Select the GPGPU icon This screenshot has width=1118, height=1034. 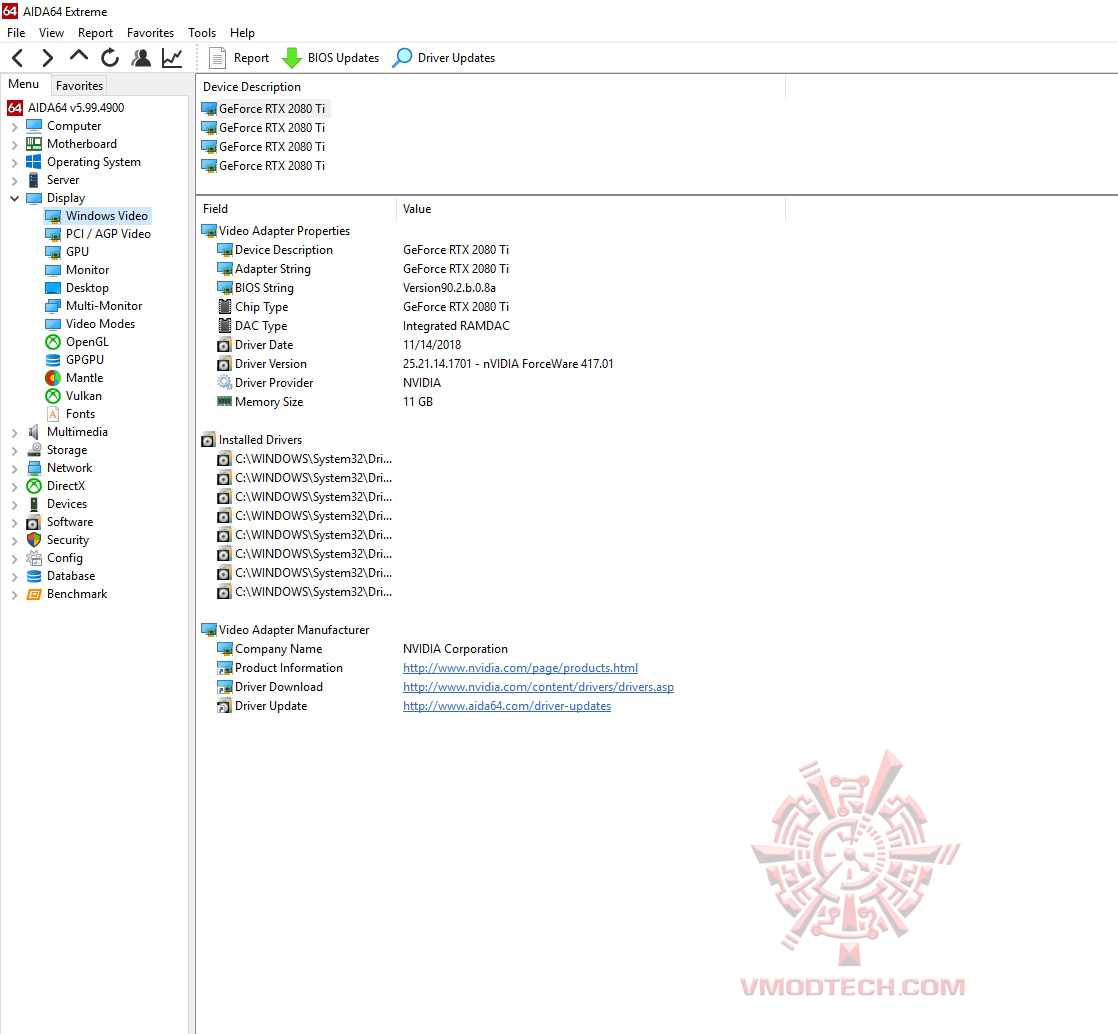[53, 360]
